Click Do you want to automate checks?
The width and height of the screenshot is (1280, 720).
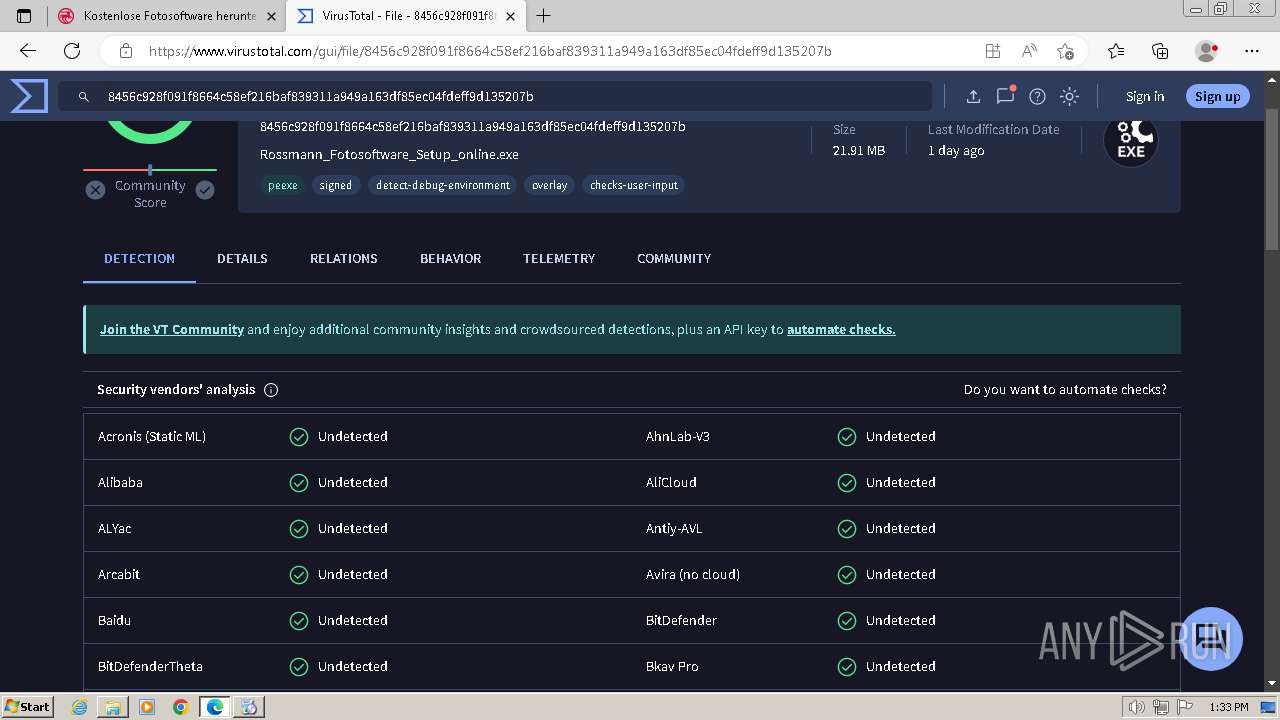[1065, 390]
